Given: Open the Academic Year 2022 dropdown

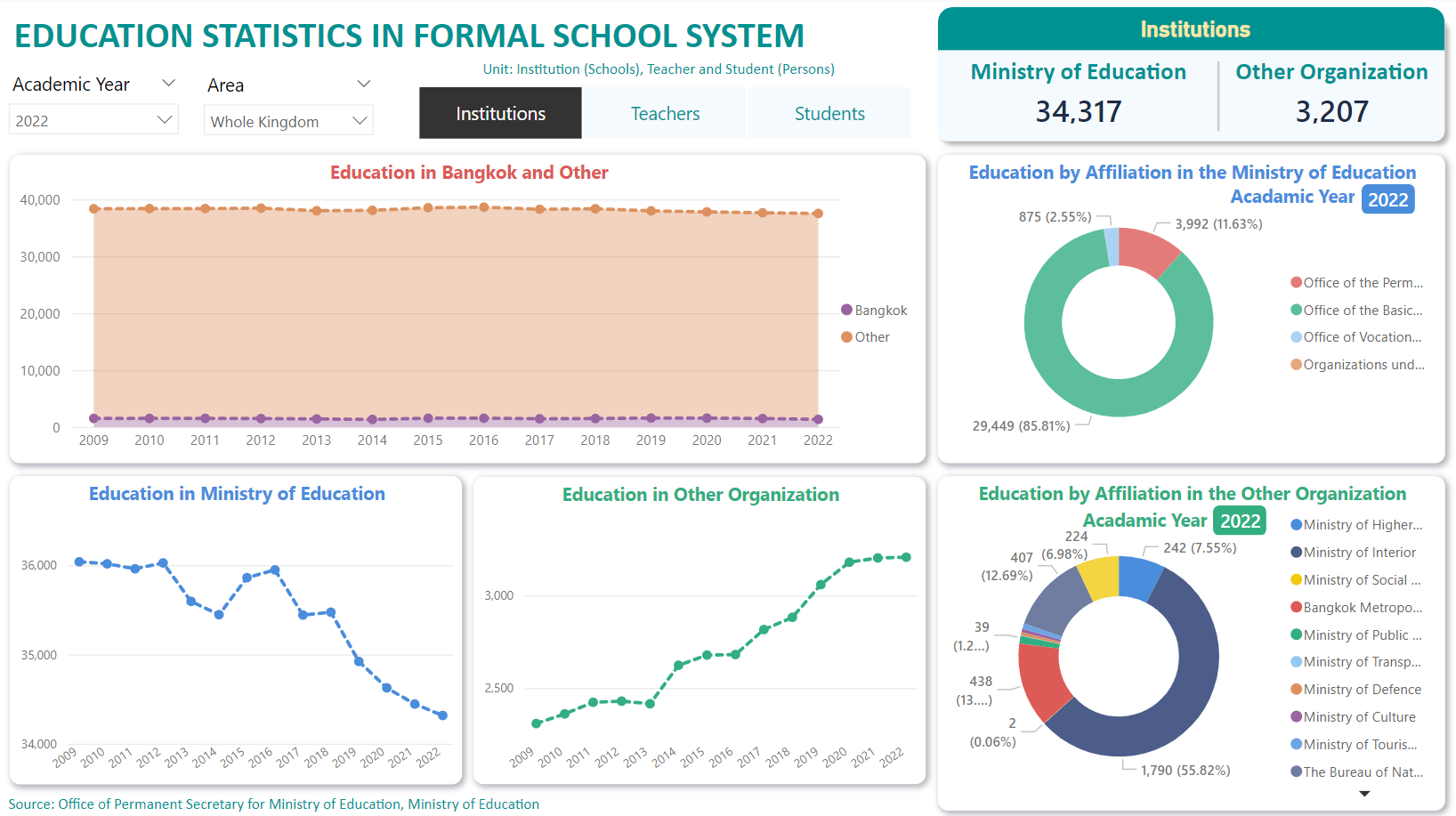Looking at the screenshot, I should pos(93,120).
